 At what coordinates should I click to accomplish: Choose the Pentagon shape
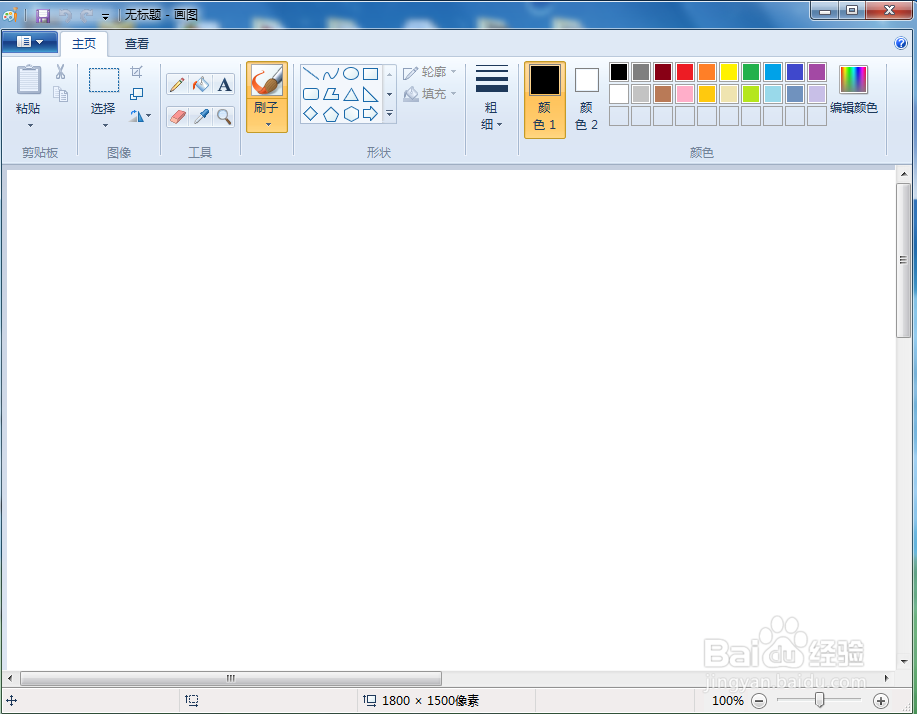coord(330,113)
